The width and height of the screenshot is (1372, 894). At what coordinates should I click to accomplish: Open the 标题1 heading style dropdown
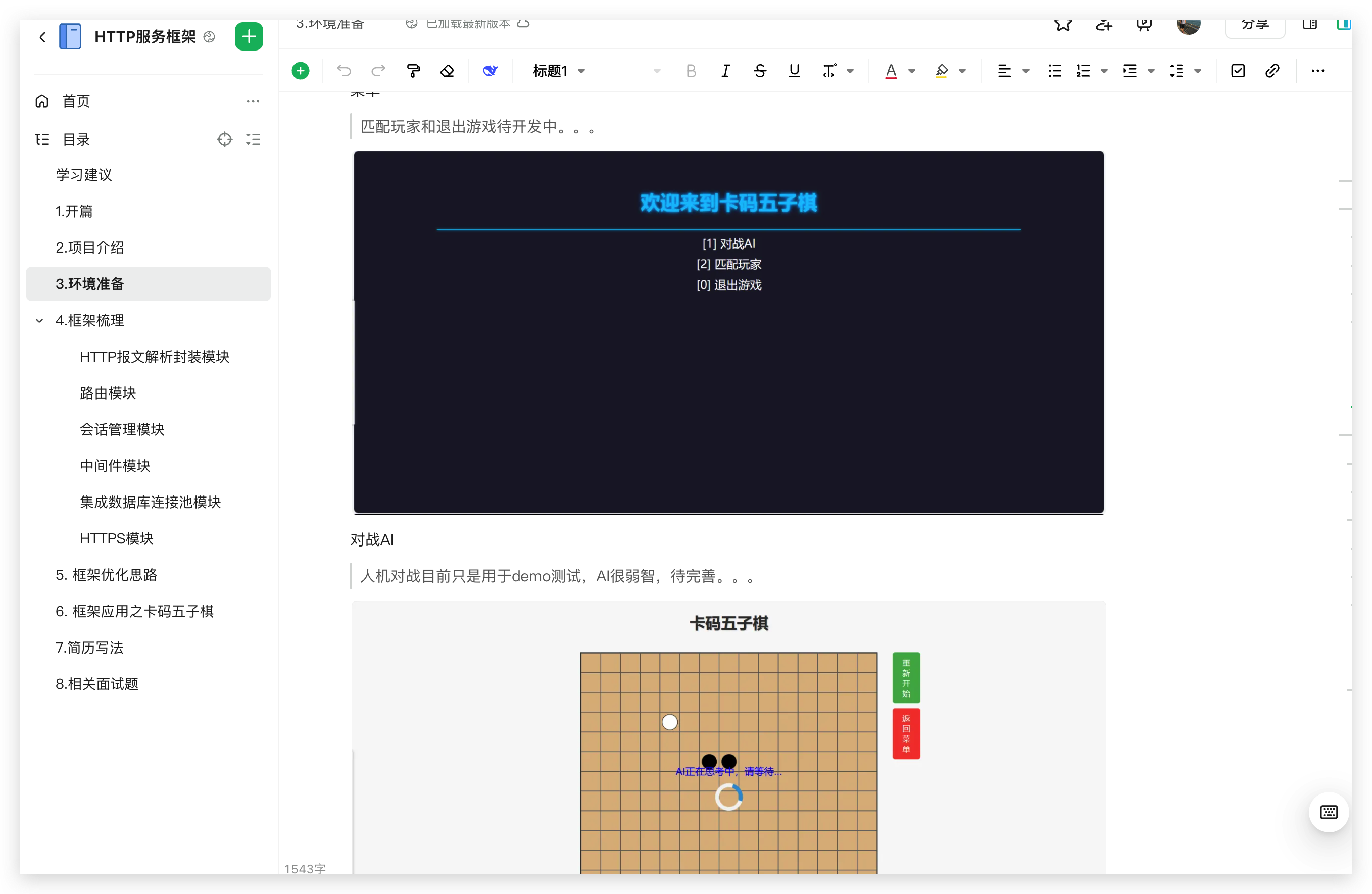pyautogui.click(x=559, y=71)
